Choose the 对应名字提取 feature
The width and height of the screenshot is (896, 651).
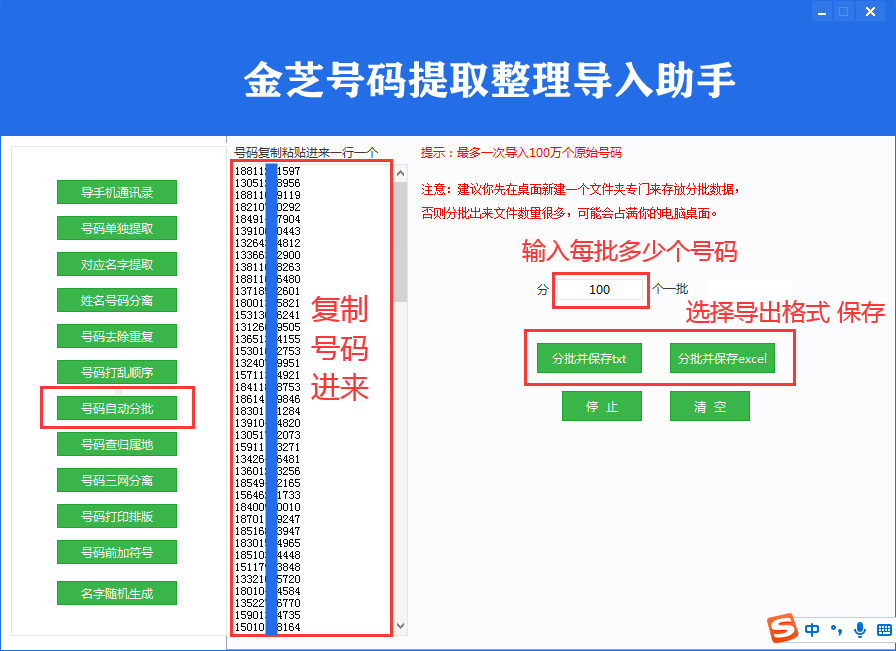[117, 264]
